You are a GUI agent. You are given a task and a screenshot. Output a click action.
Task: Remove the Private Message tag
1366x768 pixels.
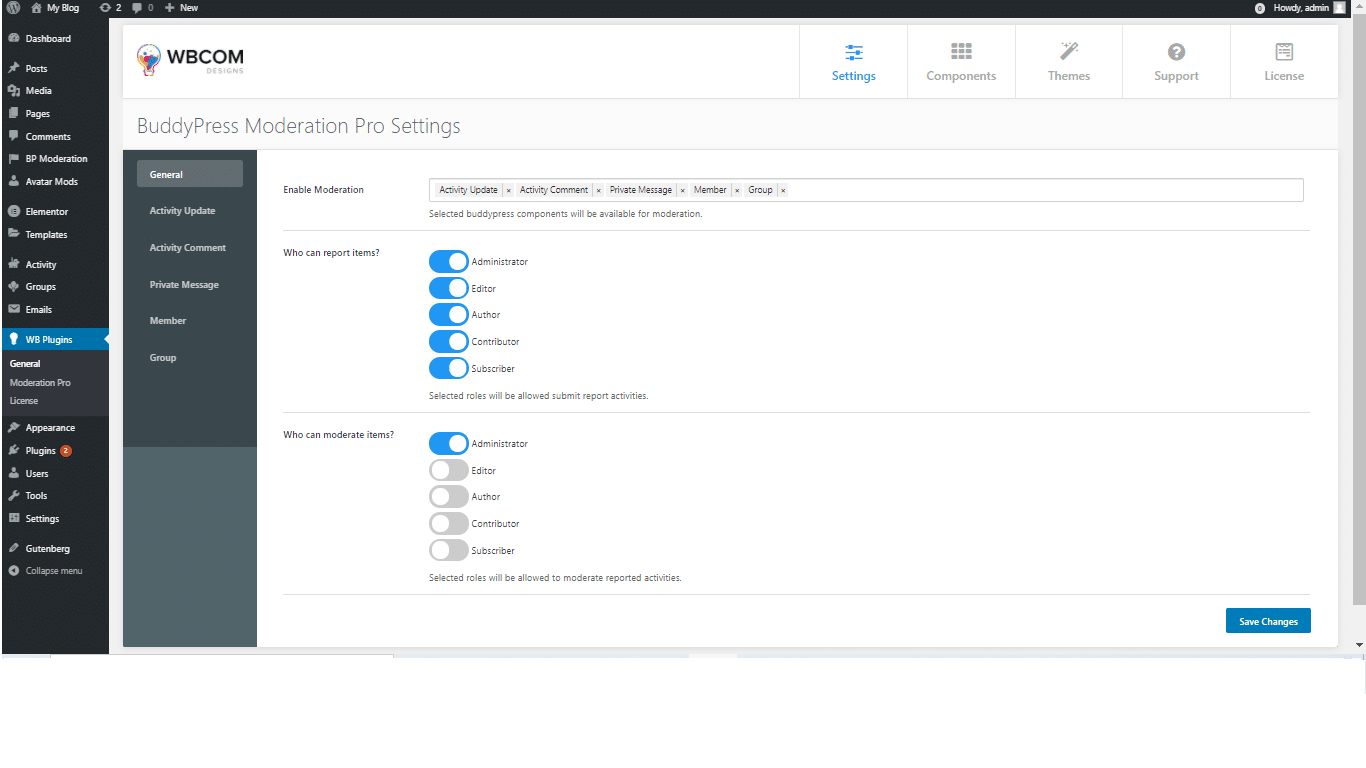[682, 190]
